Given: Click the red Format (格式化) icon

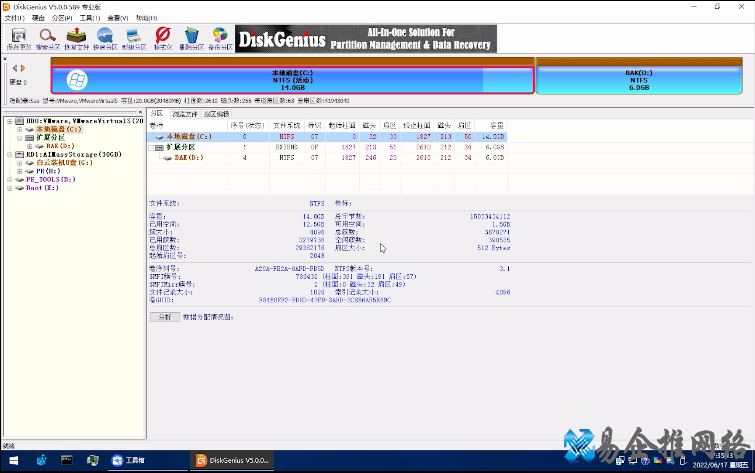Looking at the screenshot, I should pyautogui.click(x=163, y=39).
